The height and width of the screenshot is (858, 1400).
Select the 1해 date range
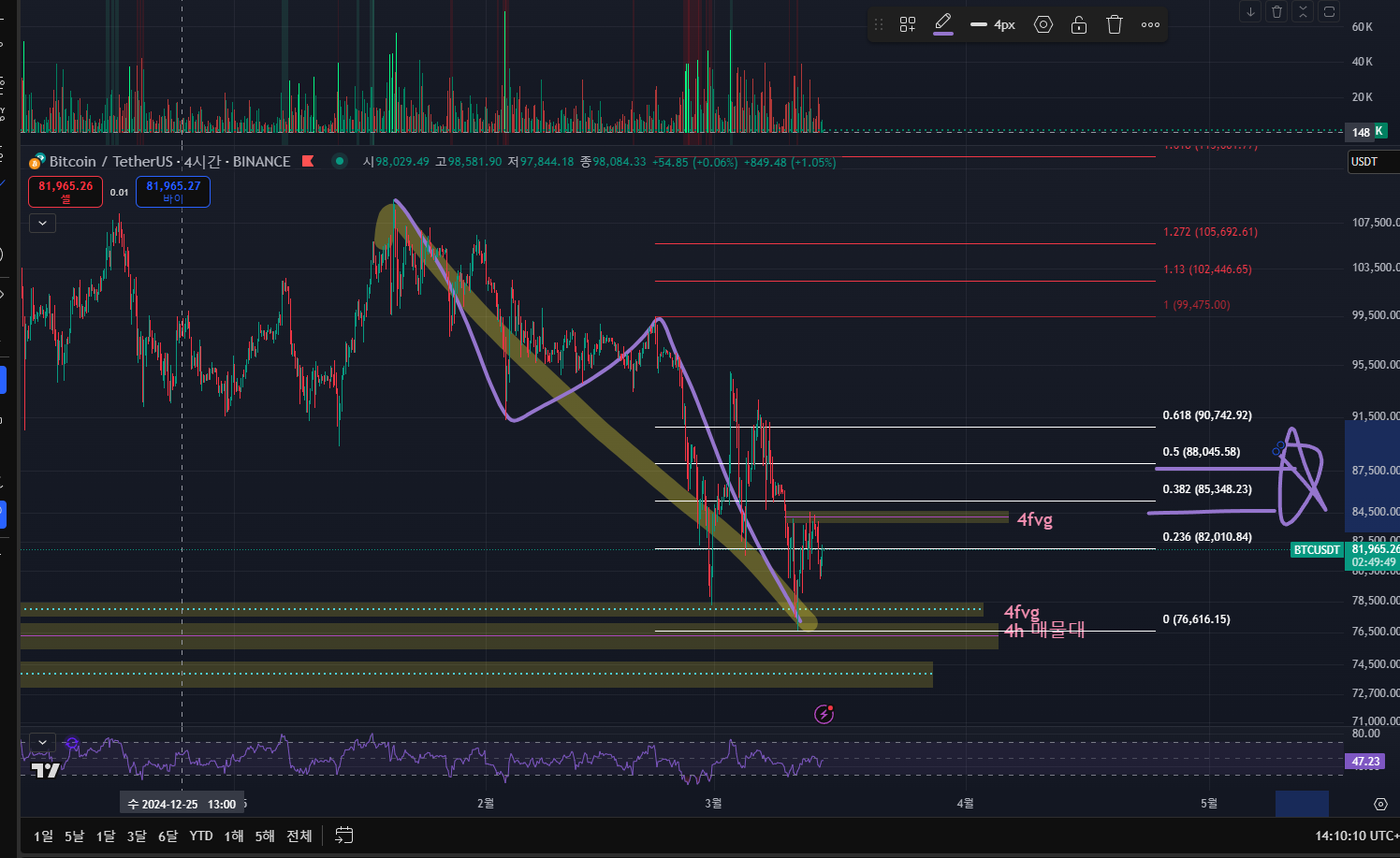point(234,836)
